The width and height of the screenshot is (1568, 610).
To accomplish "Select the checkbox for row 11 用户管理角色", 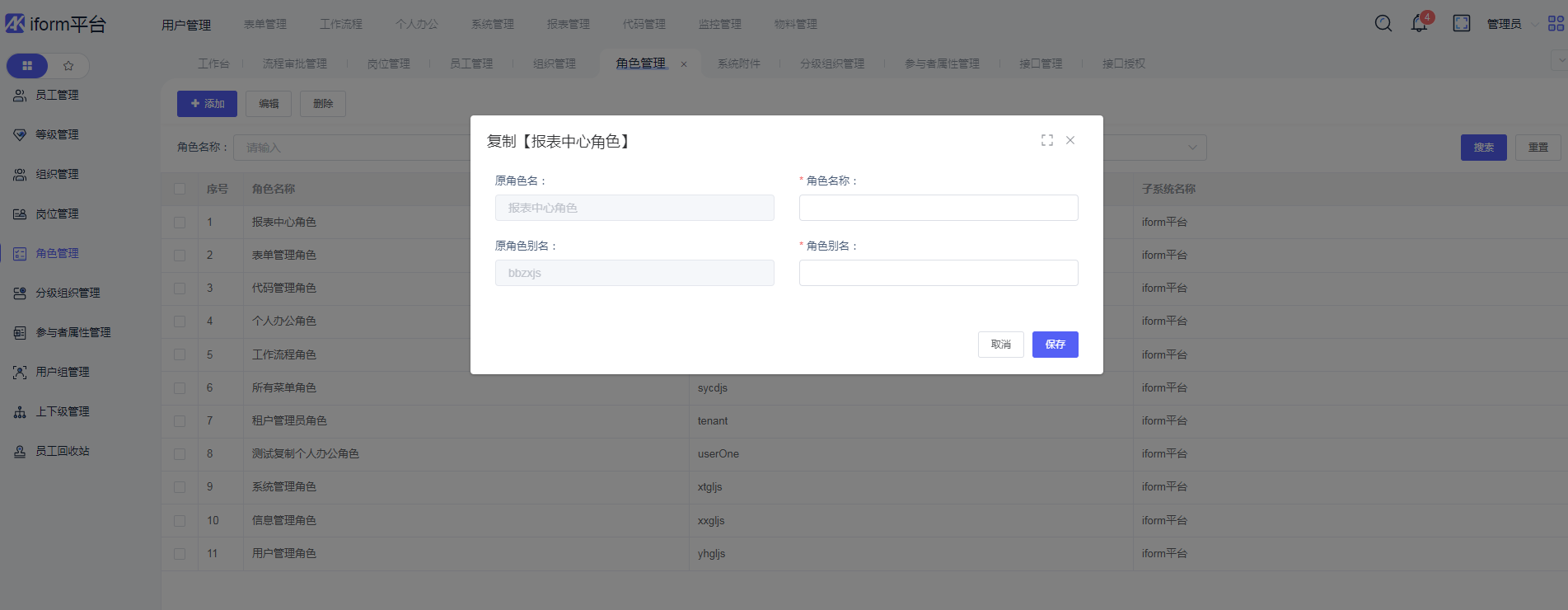I will (x=180, y=554).
